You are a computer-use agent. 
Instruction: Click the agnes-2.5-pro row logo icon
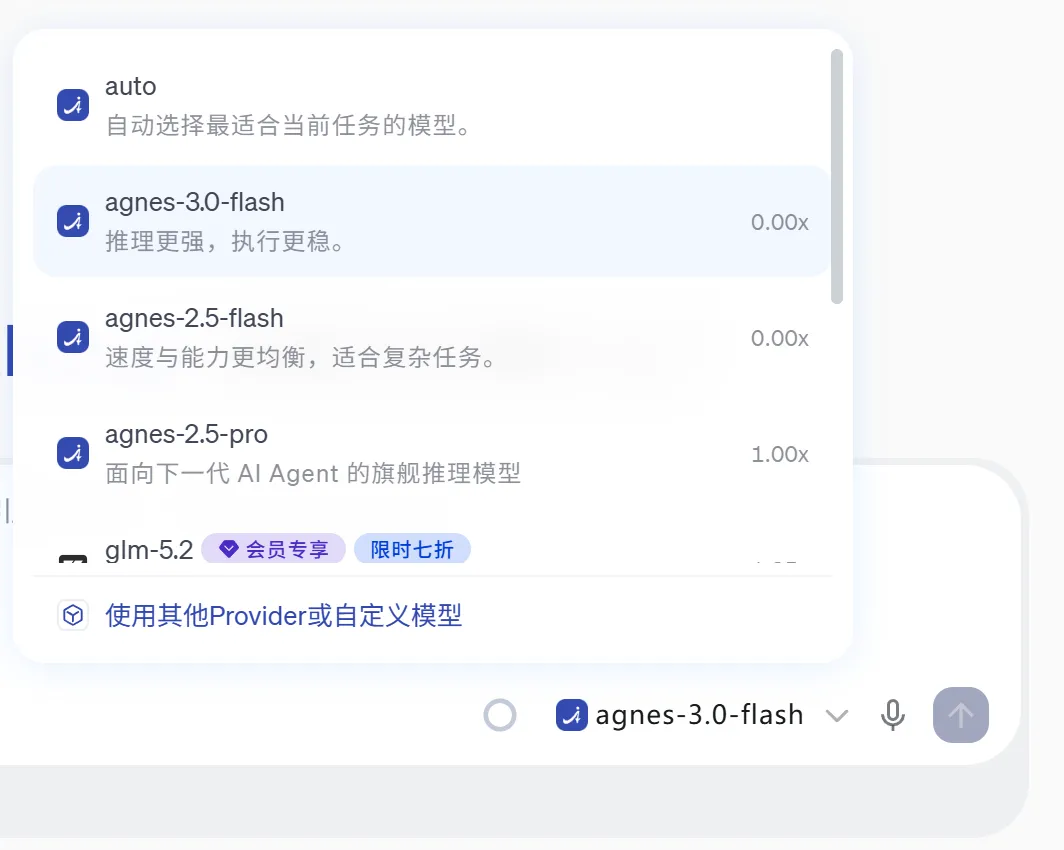point(73,453)
